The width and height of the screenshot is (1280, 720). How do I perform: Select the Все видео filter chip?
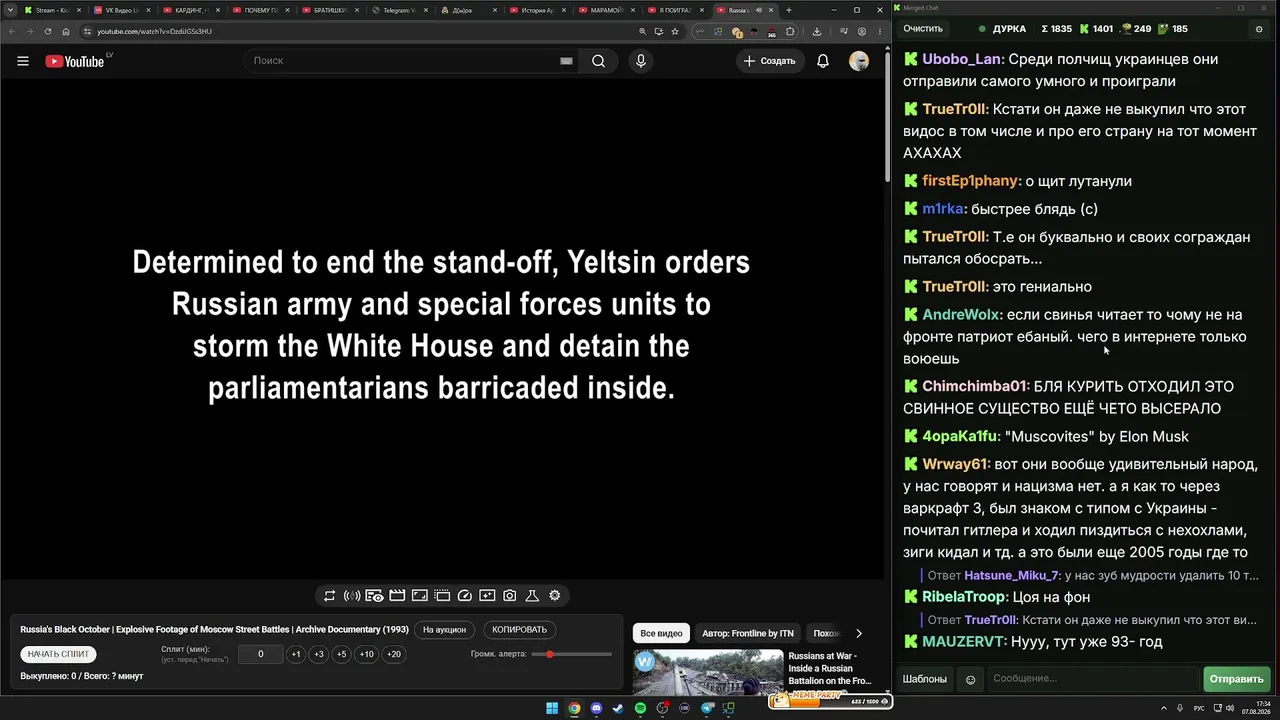pyautogui.click(x=661, y=633)
